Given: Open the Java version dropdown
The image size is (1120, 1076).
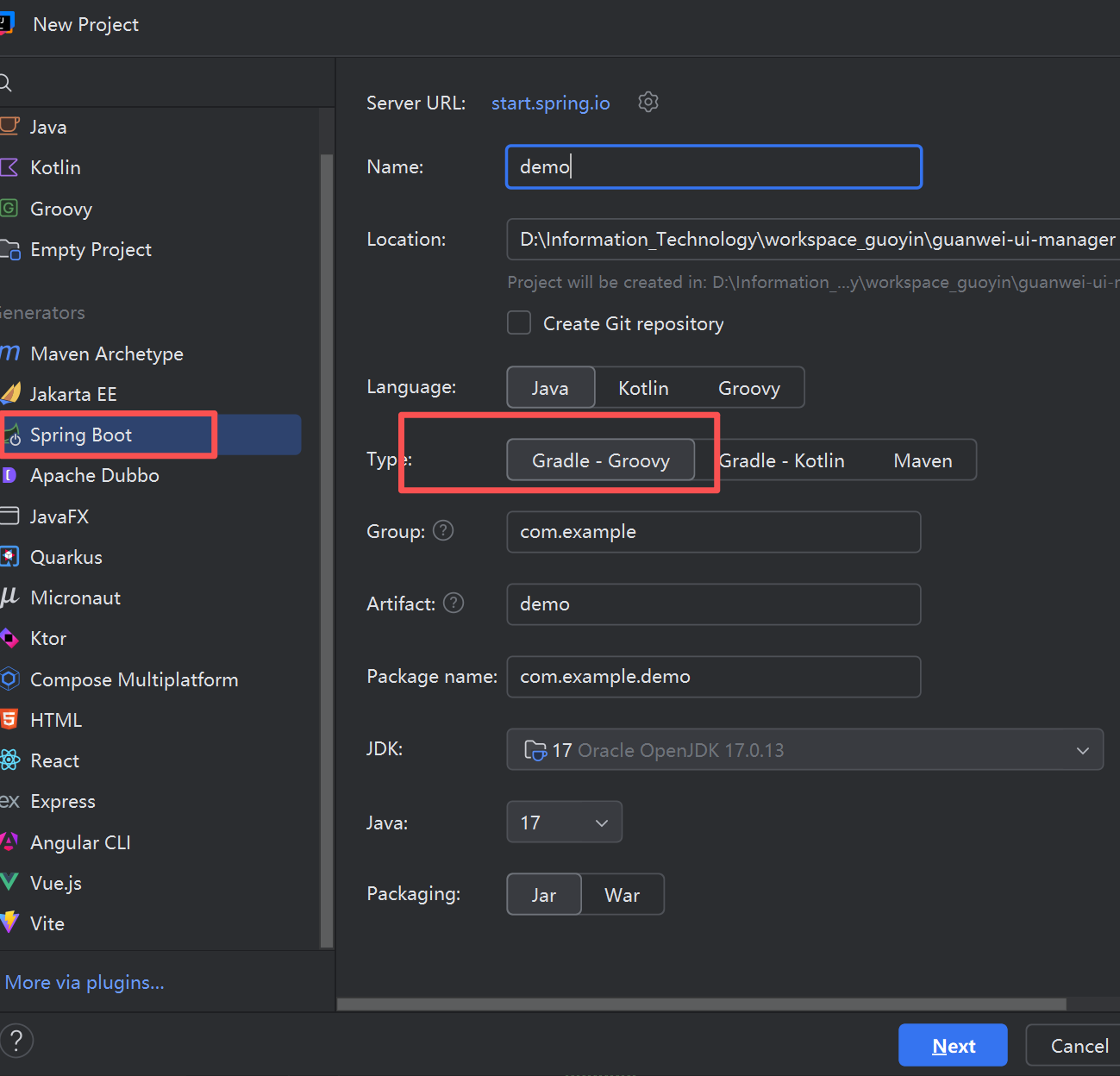Looking at the screenshot, I should pos(565,823).
